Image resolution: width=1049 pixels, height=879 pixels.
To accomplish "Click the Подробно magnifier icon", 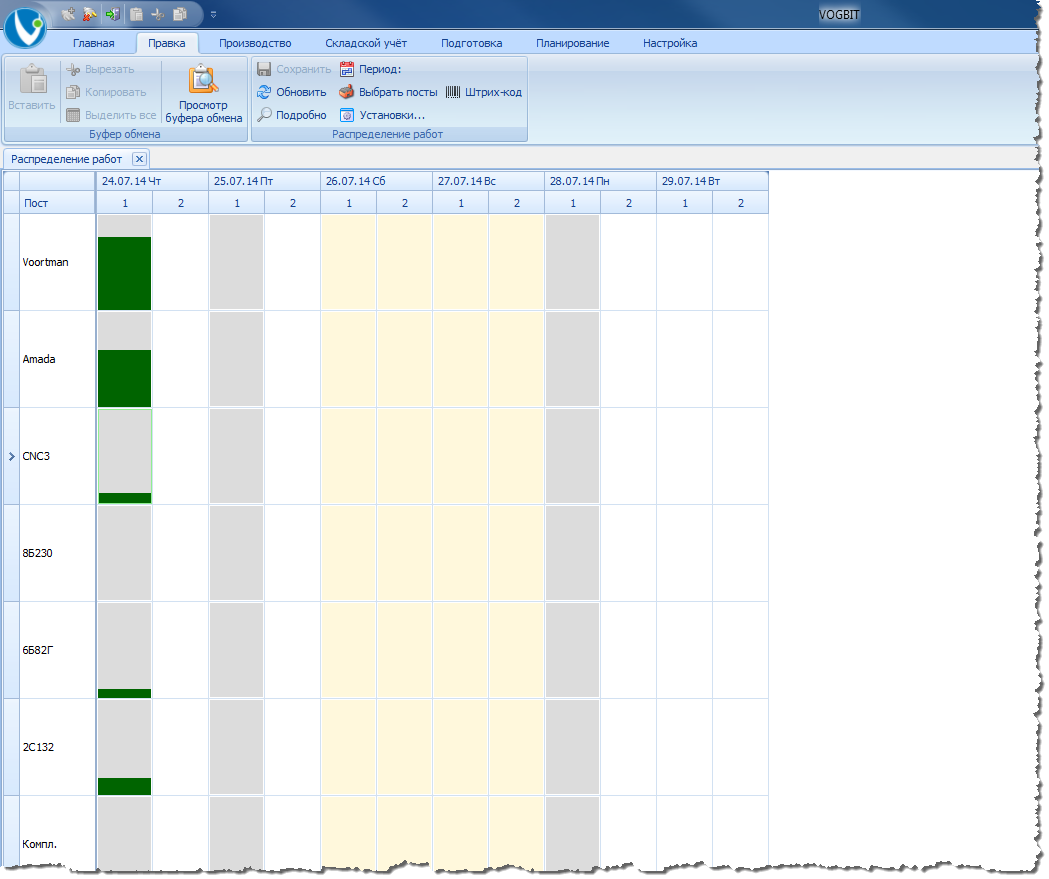I will pos(264,115).
